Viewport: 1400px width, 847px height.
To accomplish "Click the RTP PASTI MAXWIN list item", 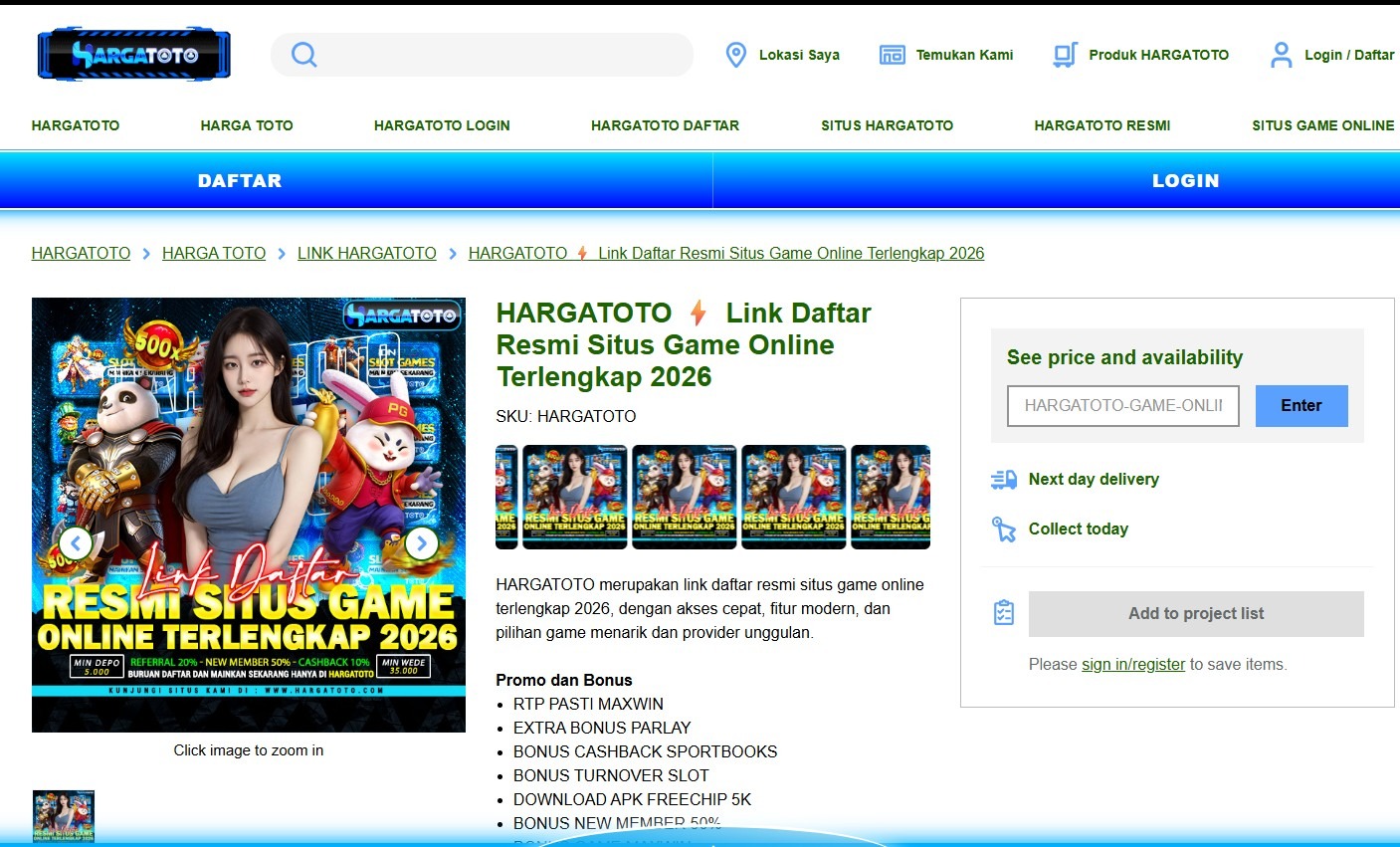I will pyautogui.click(x=588, y=704).
